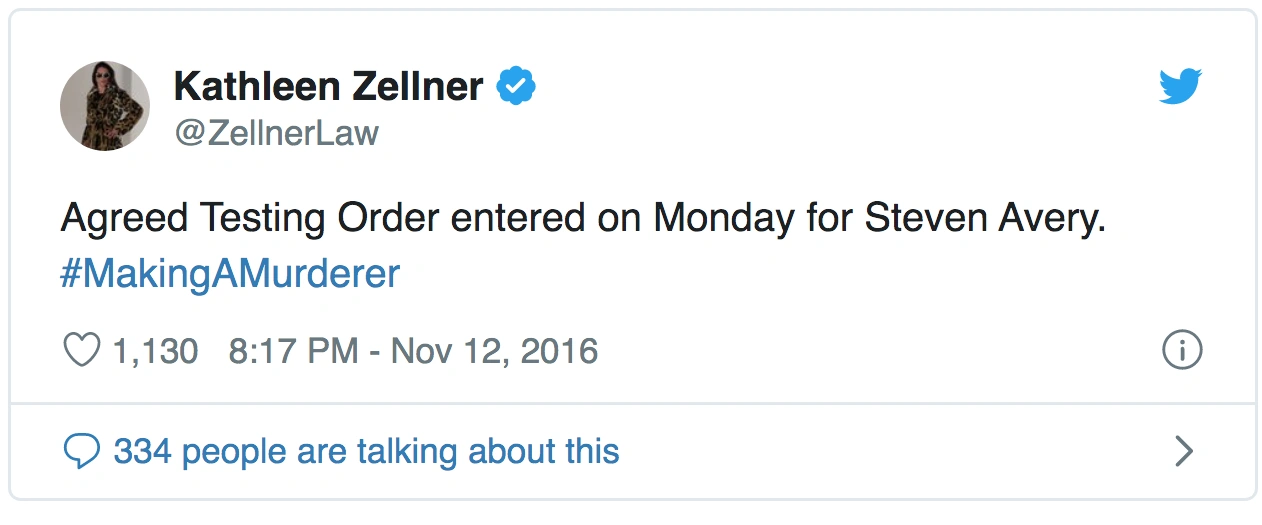Open the @ZellnerLaw handle link
This screenshot has width=1262, height=525.
pos(276,133)
